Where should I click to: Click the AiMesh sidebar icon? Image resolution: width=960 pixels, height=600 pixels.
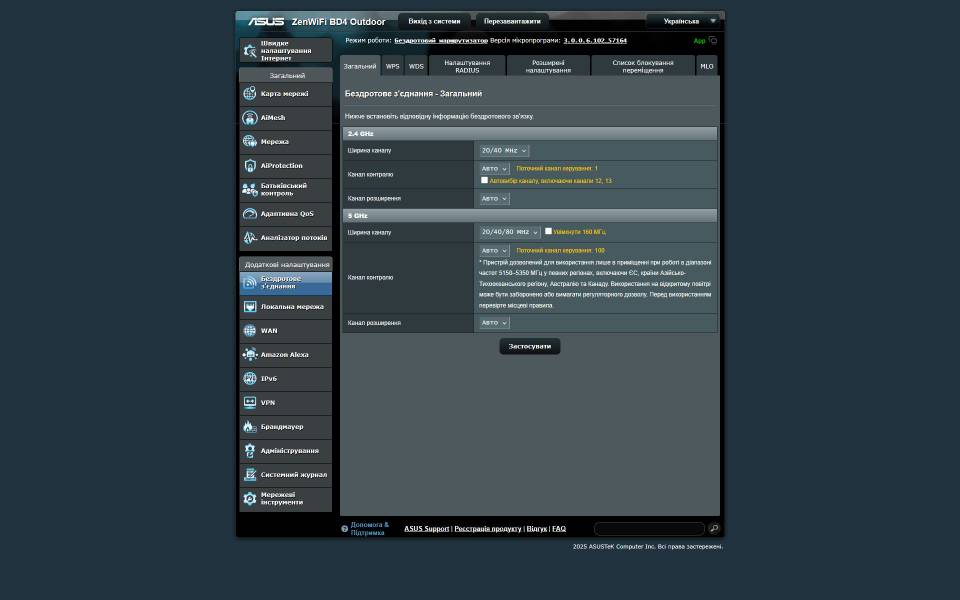point(250,118)
